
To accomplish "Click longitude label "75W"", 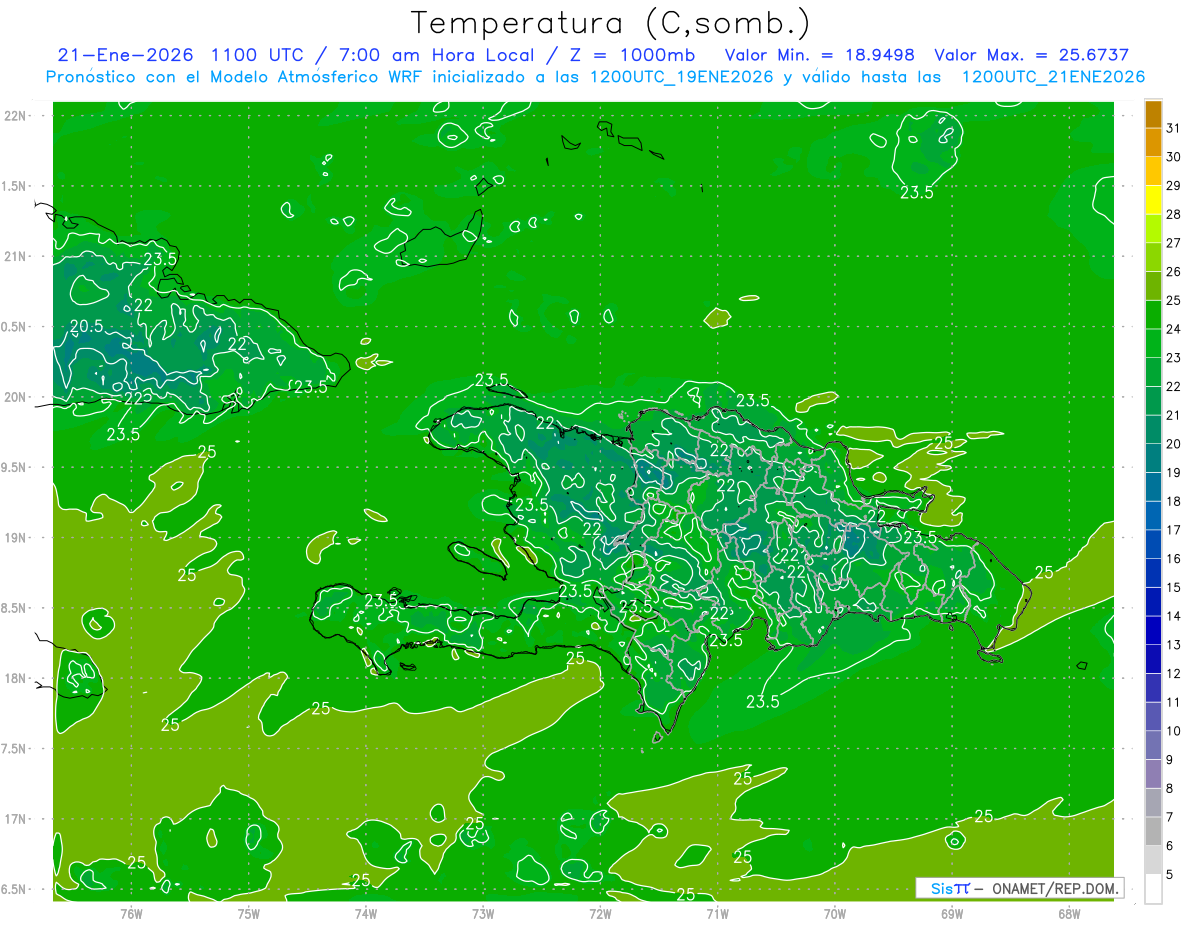I will 248,912.
